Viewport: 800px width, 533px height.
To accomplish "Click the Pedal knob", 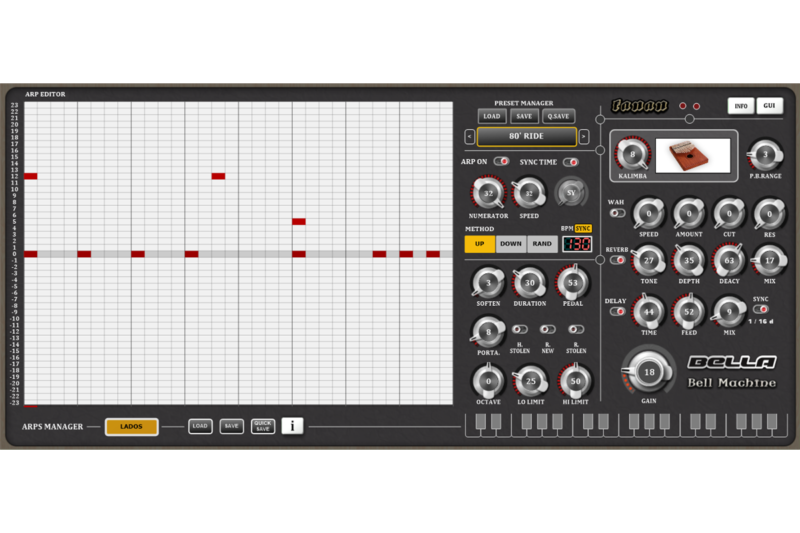I will (x=572, y=283).
